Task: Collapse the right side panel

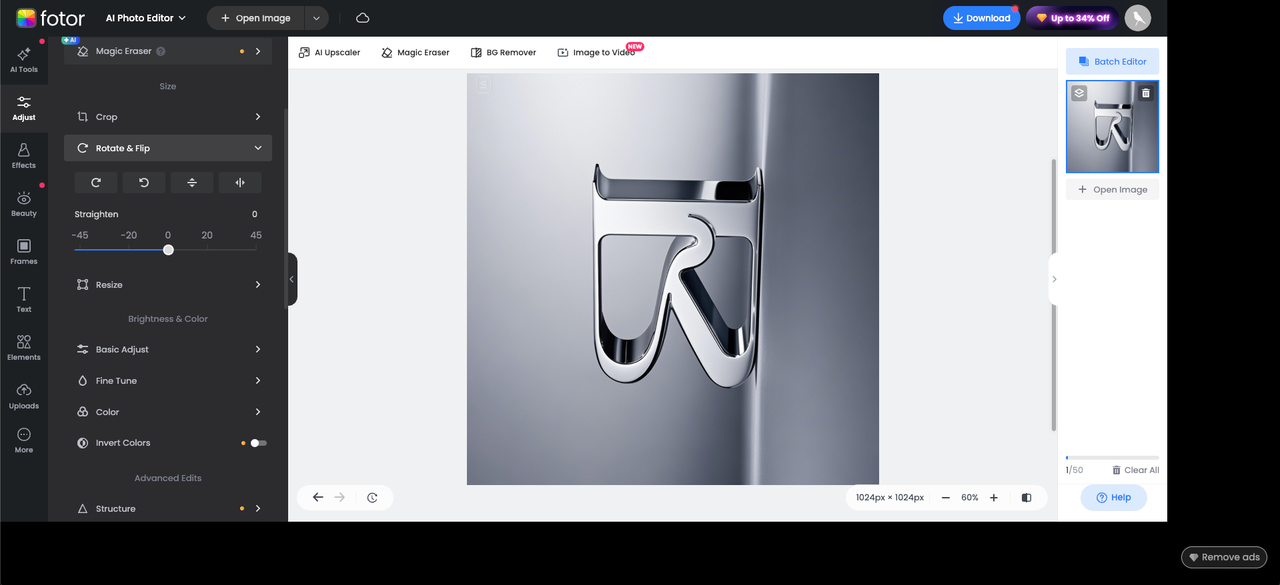Action: pos(1054,279)
